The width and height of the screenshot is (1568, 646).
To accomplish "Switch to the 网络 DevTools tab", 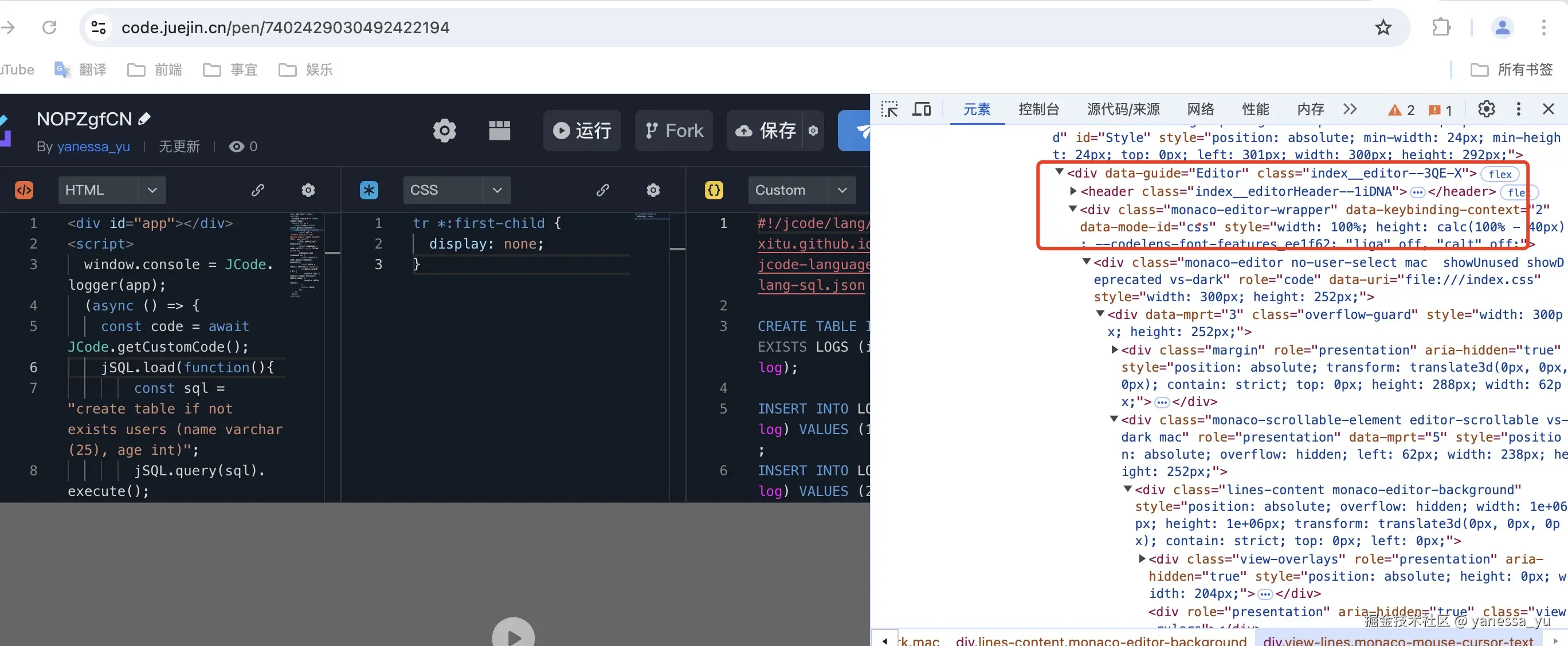I will [x=1200, y=109].
